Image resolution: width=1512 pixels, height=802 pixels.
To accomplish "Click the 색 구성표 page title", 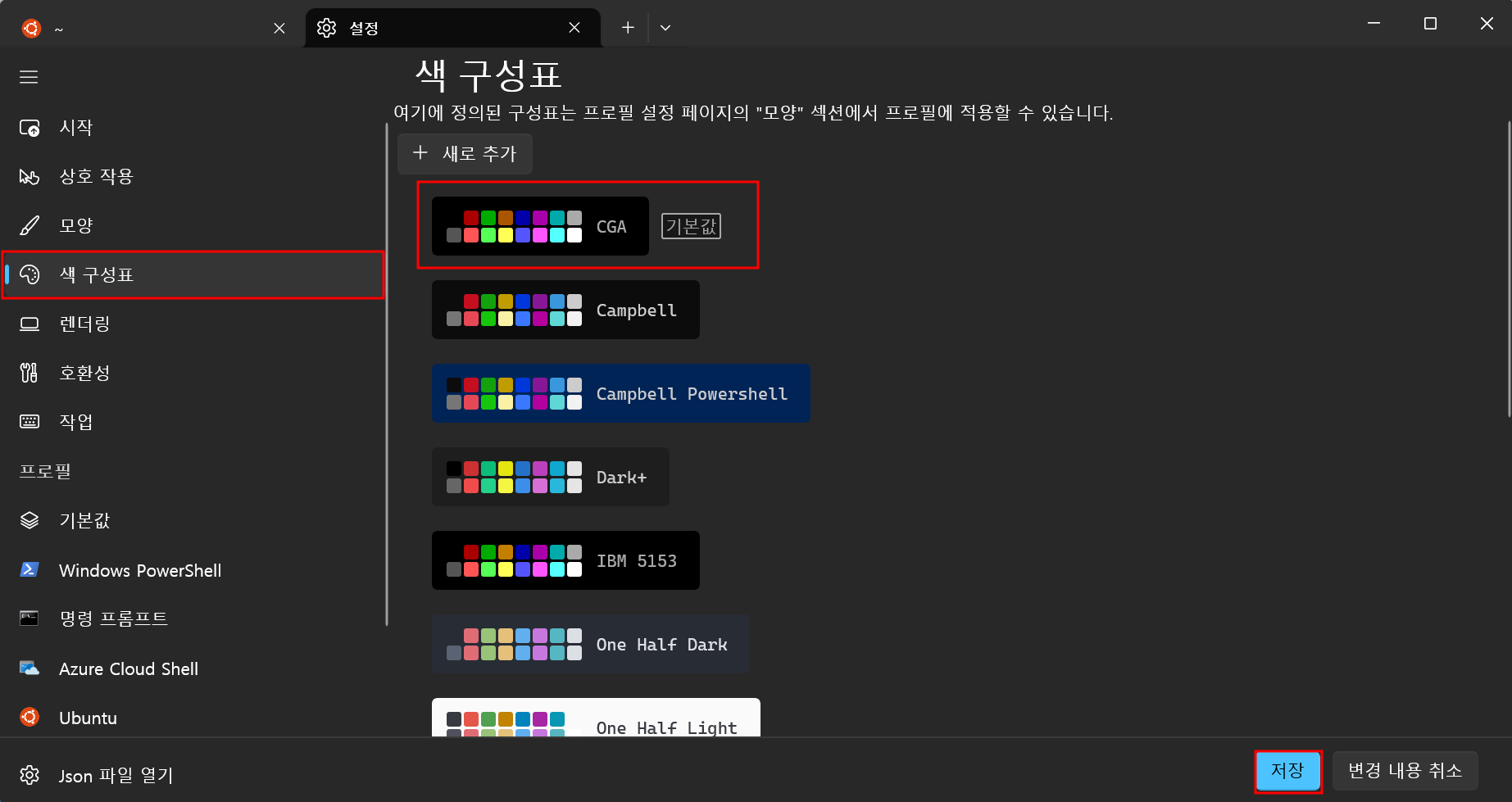I will click(x=488, y=75).
